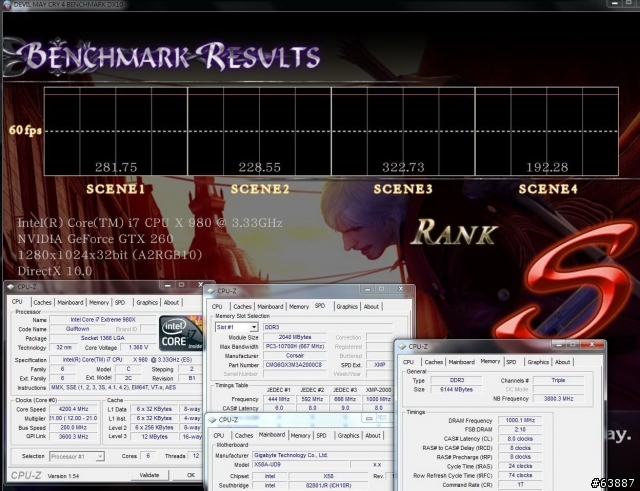This screenshot has height=491, width=640.
Task: Select CPU tab in the bottom Mainboard CPU-Z window
Action: 219,435
